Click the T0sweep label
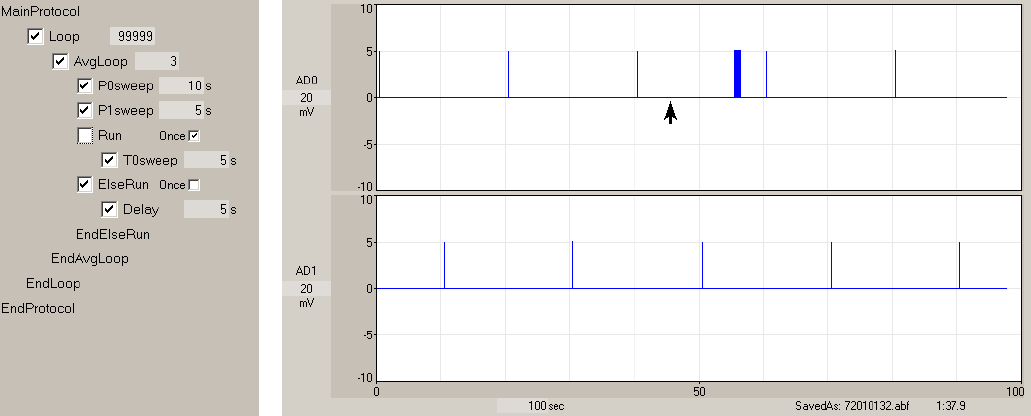1031x416 pixels. (x=150, y=160)
